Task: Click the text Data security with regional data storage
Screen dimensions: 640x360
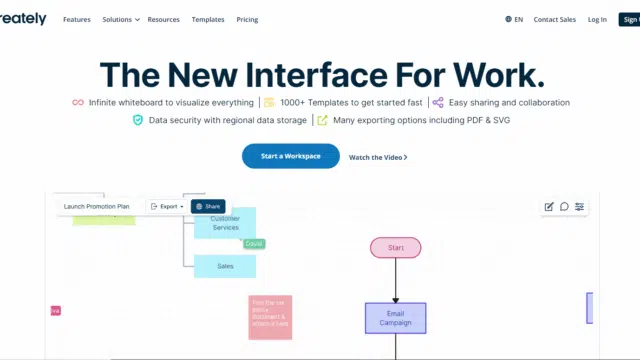Action: (227, 120)
